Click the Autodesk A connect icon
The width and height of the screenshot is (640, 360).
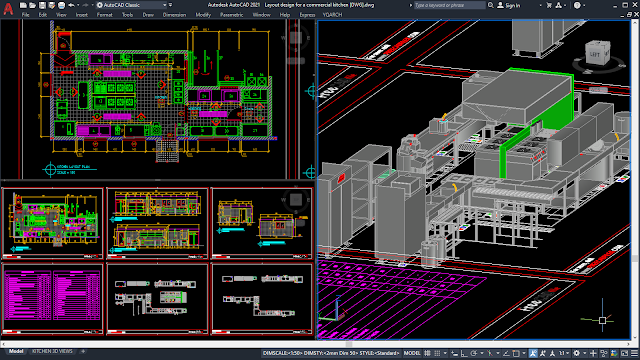click(x=558, y=5)
